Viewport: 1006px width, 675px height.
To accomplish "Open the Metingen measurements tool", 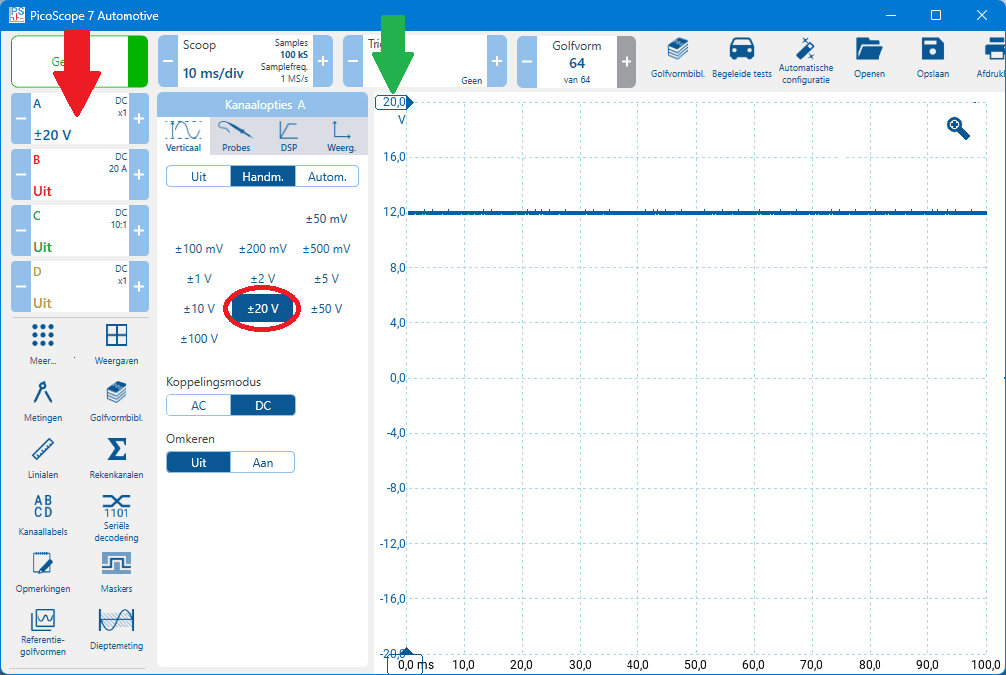I will click(x=43, y=399).
